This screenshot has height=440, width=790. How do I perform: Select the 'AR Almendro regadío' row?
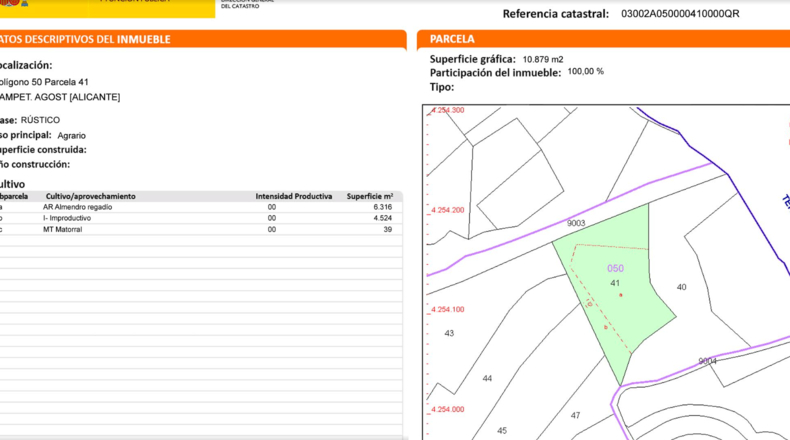[x=201, y=207]
